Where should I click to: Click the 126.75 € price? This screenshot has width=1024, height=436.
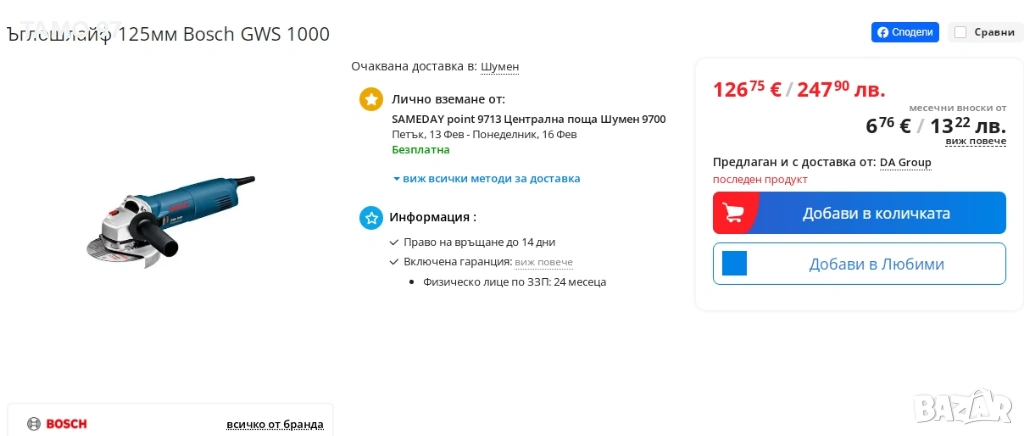tap(747, 89)
